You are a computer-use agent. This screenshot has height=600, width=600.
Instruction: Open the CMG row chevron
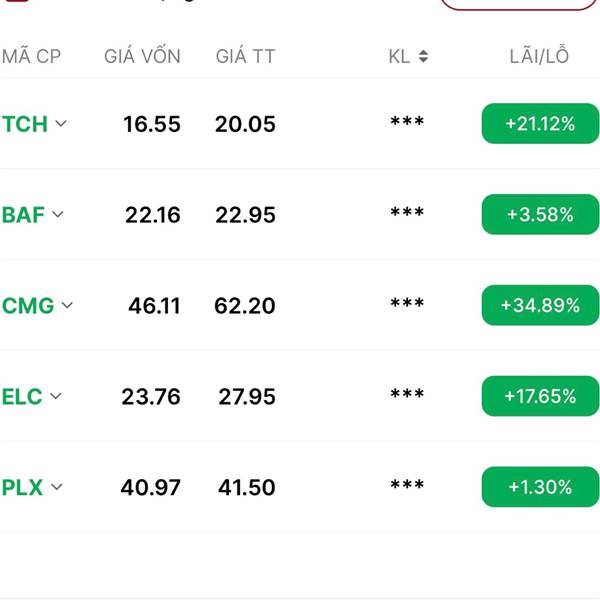click(67, 305)
